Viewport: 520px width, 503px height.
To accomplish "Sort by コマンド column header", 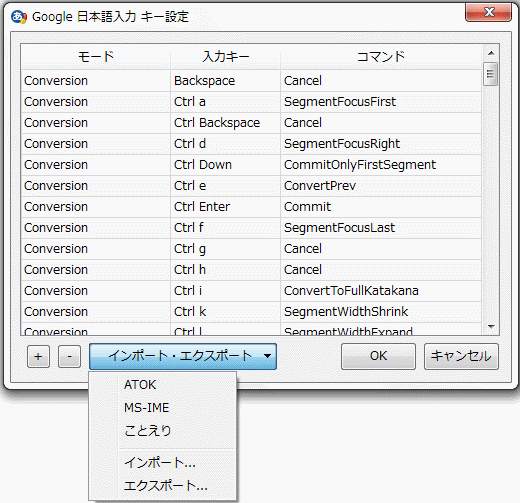I will (x=381, y=57).
